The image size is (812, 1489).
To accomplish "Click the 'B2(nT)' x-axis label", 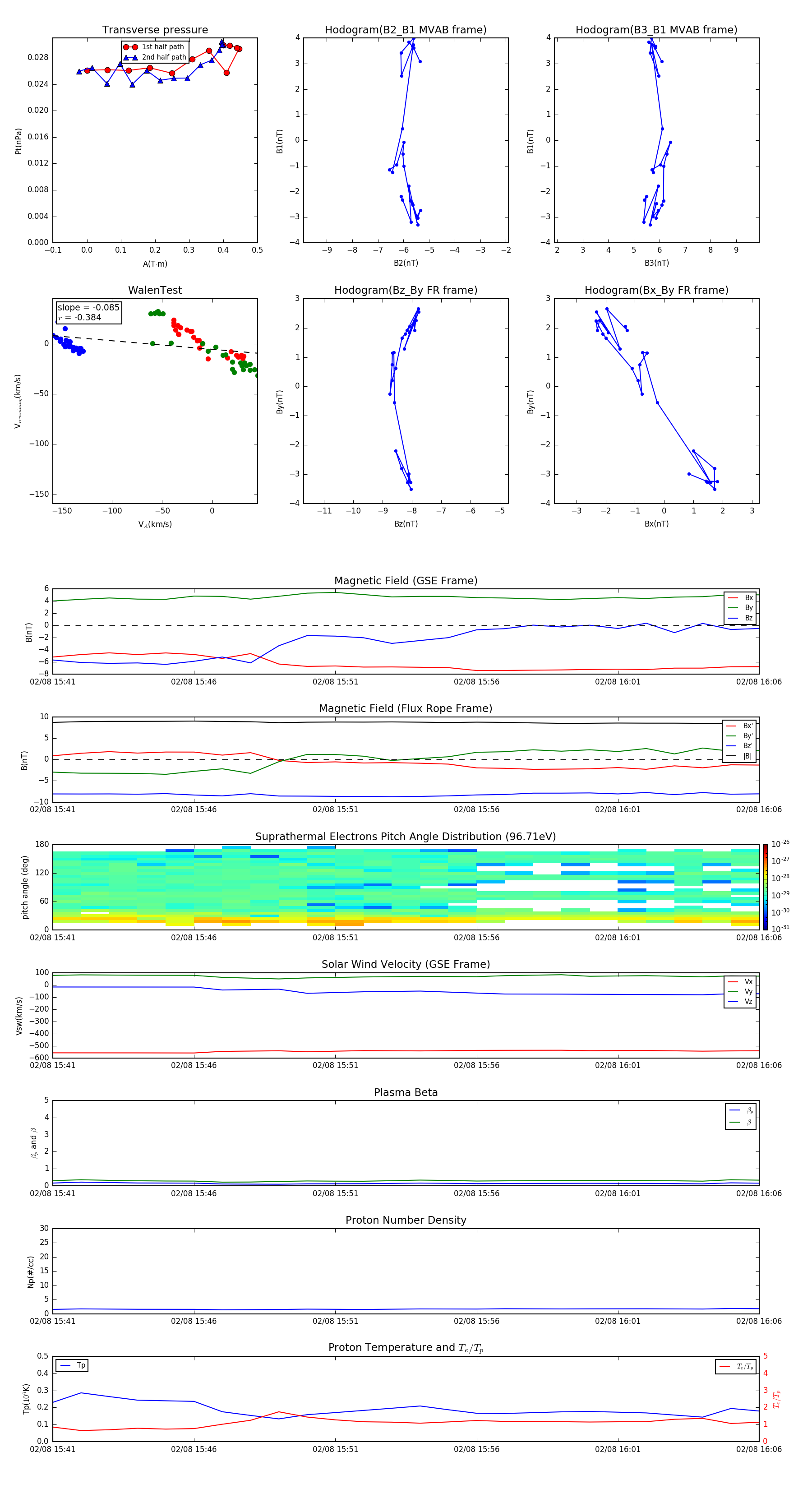I will point(406,263).
